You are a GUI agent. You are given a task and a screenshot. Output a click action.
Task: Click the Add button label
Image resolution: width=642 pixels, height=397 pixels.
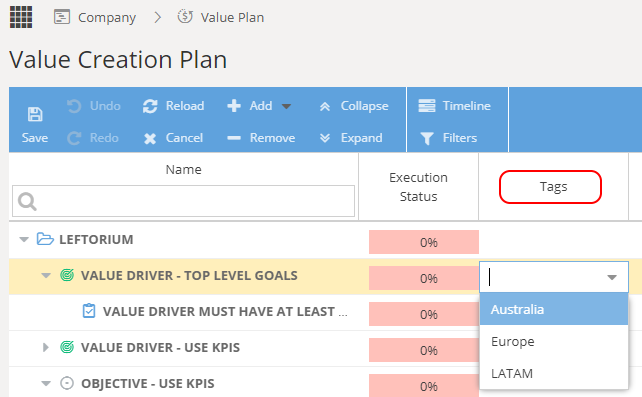pos(261,106)
